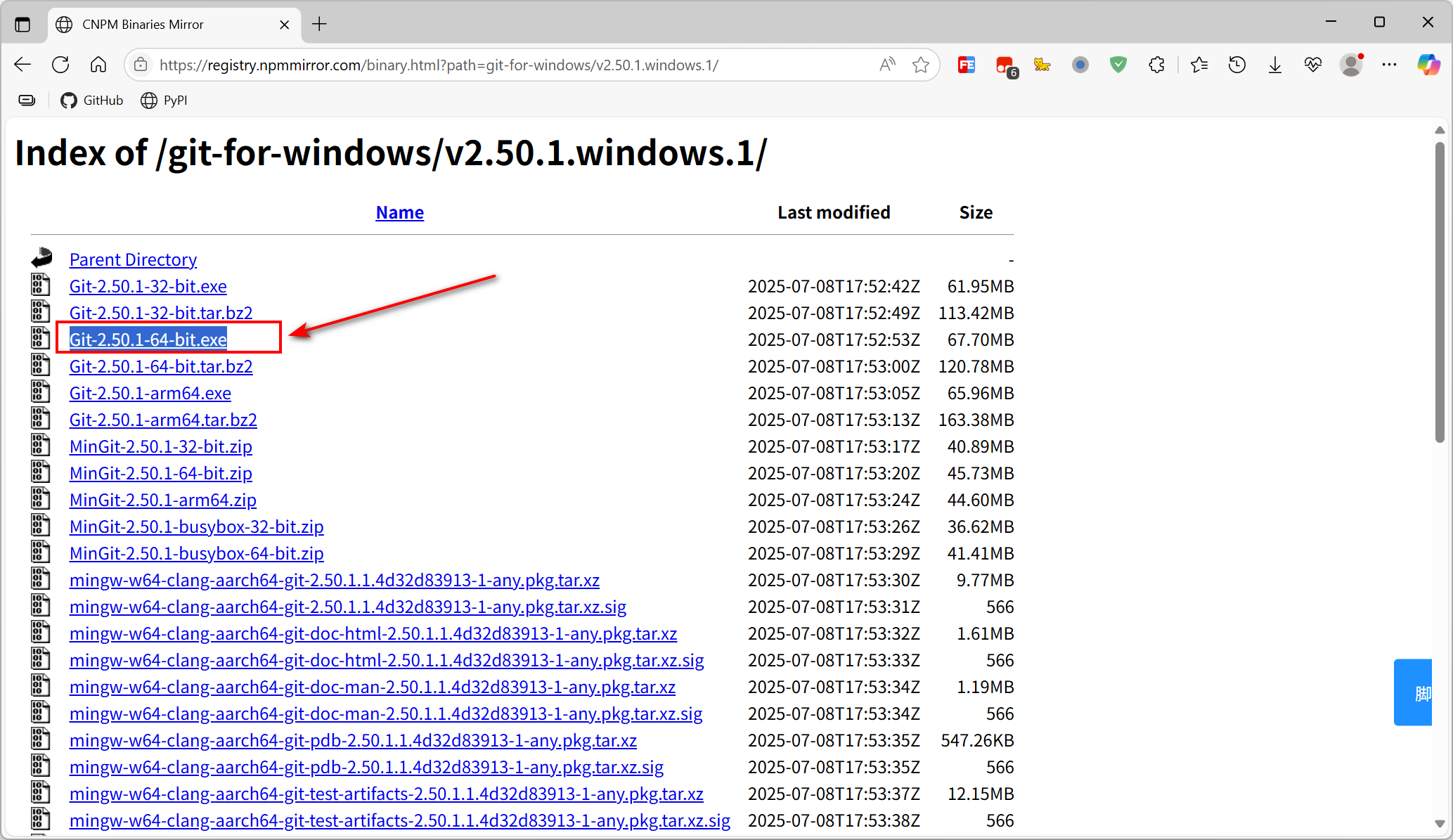Download Git-2.50.1-32-bit.exe
The height and width of the screenshot is (840, 1453).
pos(148,286)
